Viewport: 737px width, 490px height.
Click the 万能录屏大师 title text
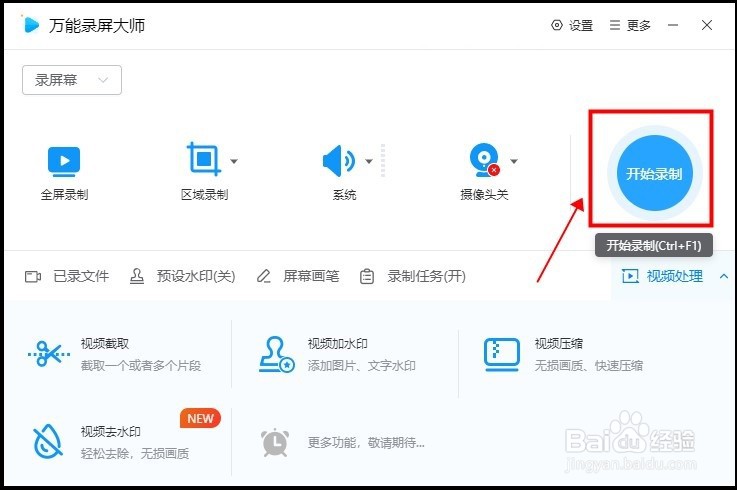click(97, 25)
